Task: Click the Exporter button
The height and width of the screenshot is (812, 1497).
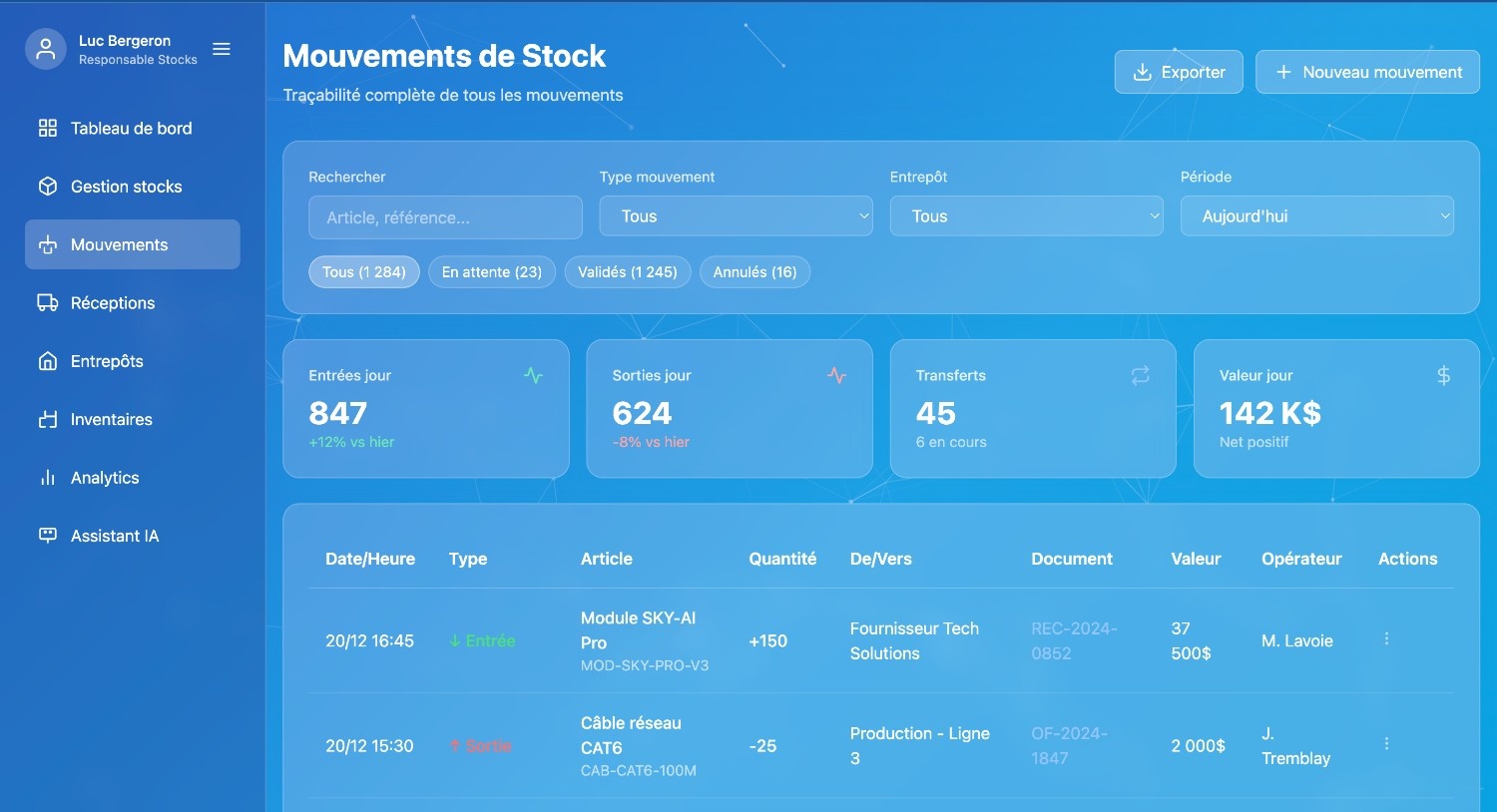Action: [x=1178, y=72]
